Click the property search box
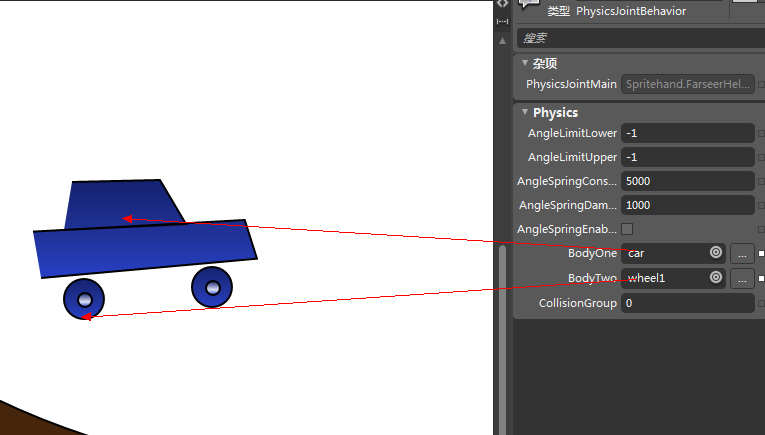This screenshot has width=765, height=435. (641, 38)
